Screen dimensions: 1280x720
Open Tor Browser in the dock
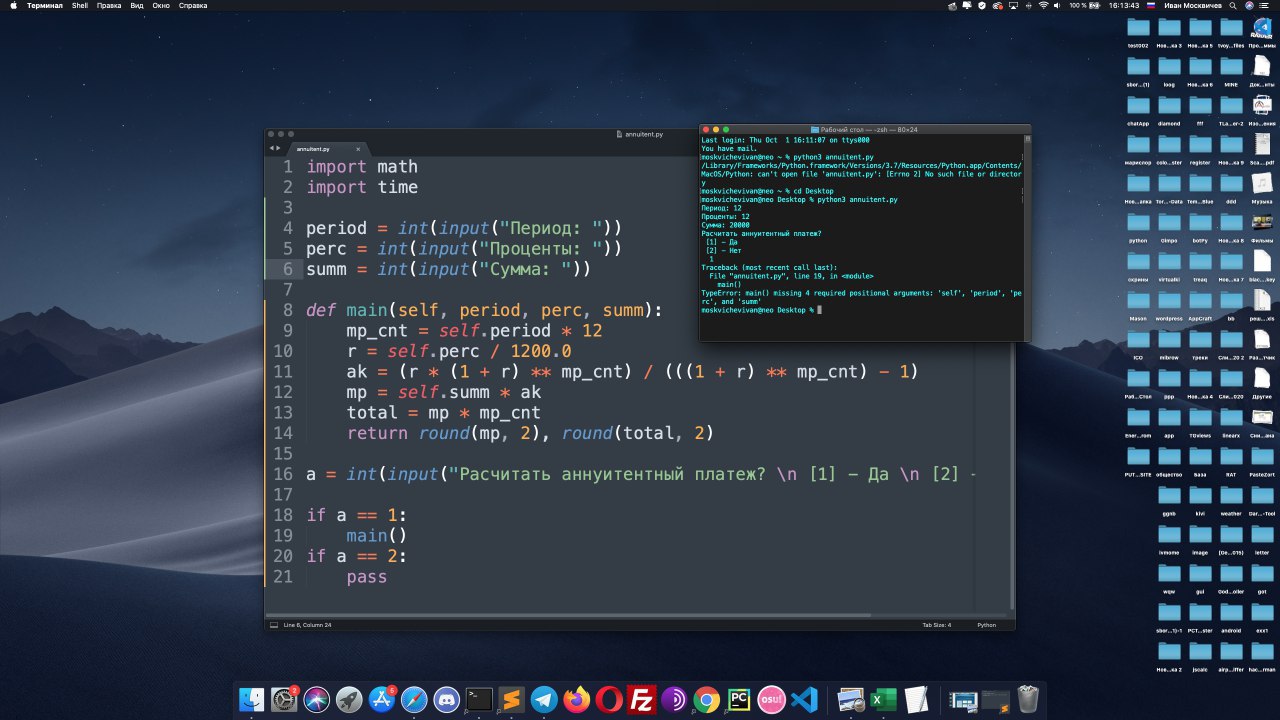(x=674, y=699)
